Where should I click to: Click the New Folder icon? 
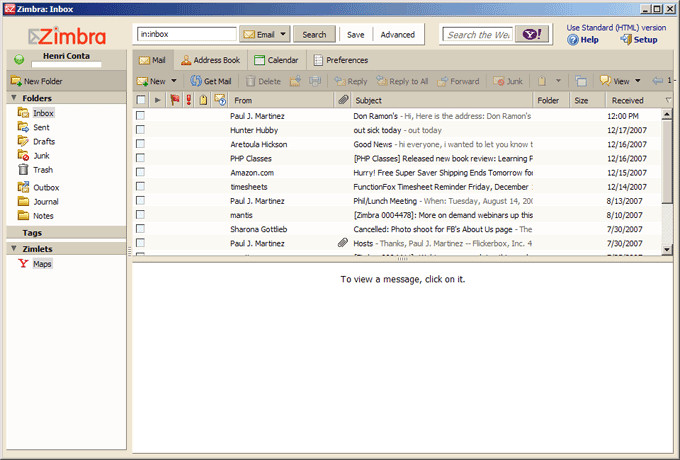[16, 81]
